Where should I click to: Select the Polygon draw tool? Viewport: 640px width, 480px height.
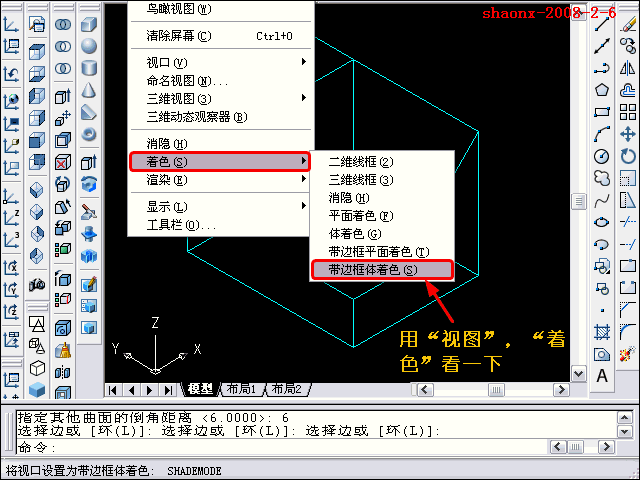(602, 90)
